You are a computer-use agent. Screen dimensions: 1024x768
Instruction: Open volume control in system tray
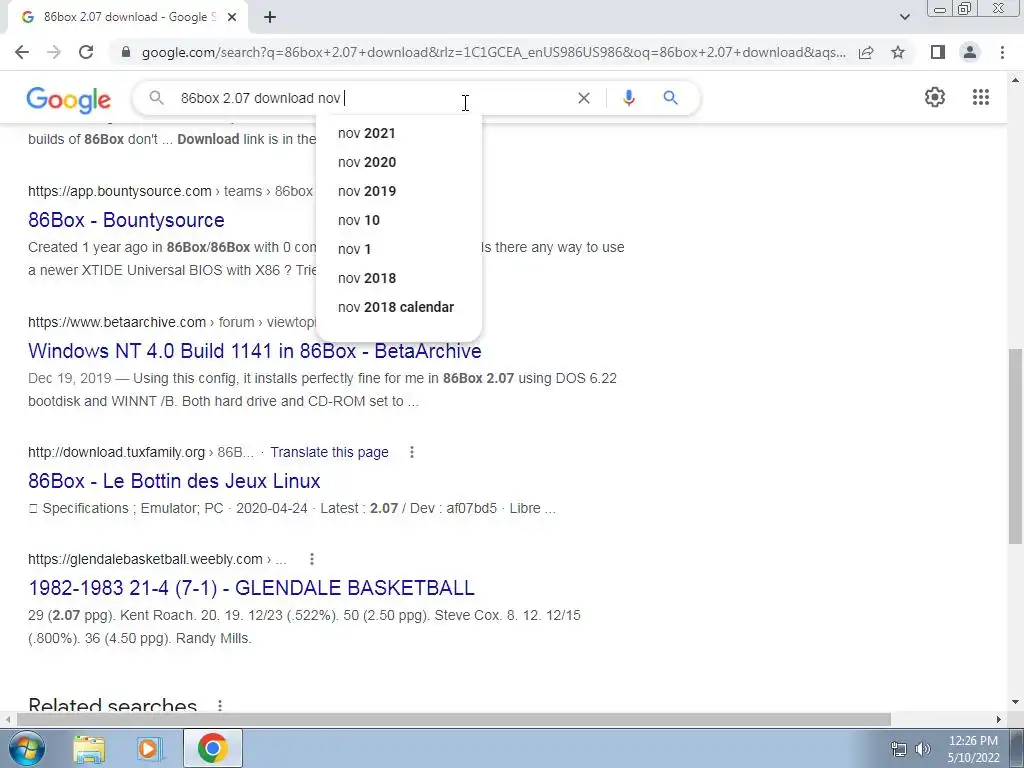coord(923,749)
